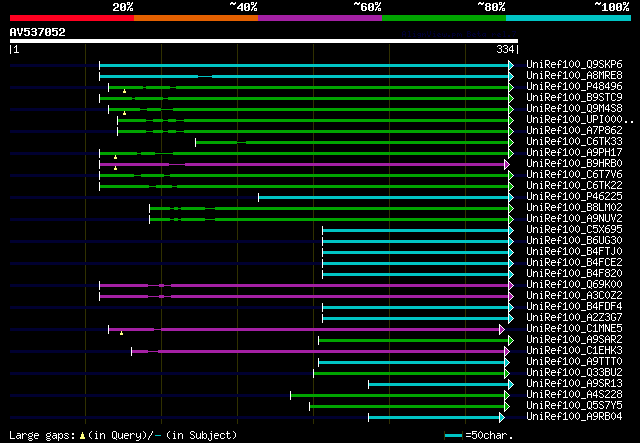Click the arrowhead ending the C1MNE5 alignment
The height and width of the screenshot is (443, 640).
pyautogui.click(x=502, y=329)
